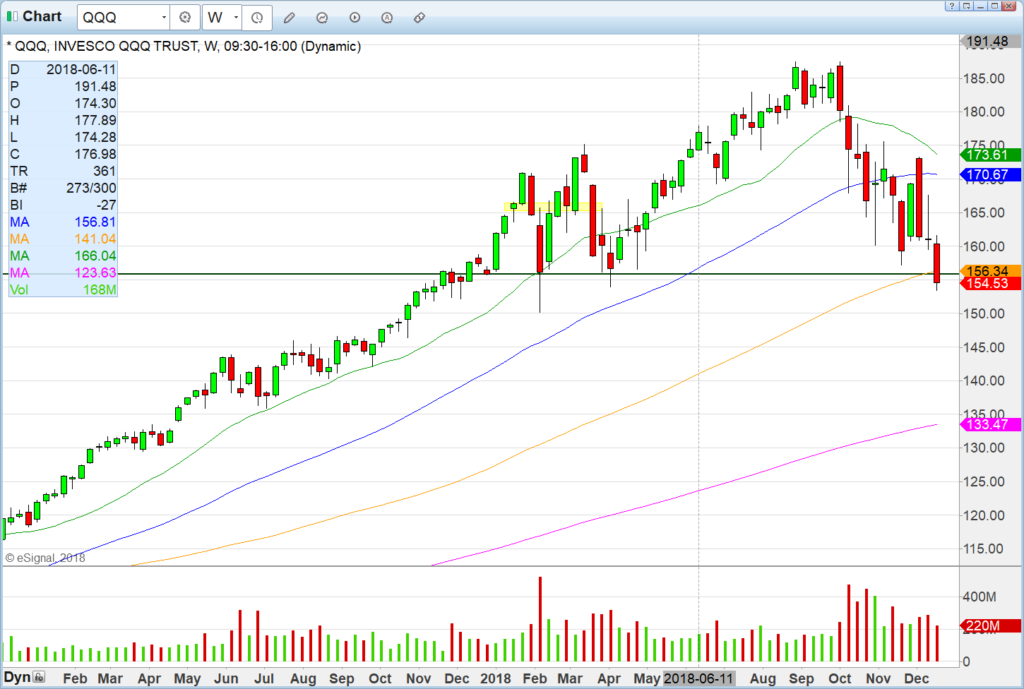Open the alerts circled-A icon
The image size is (1024, 689).
coord(387,18)
